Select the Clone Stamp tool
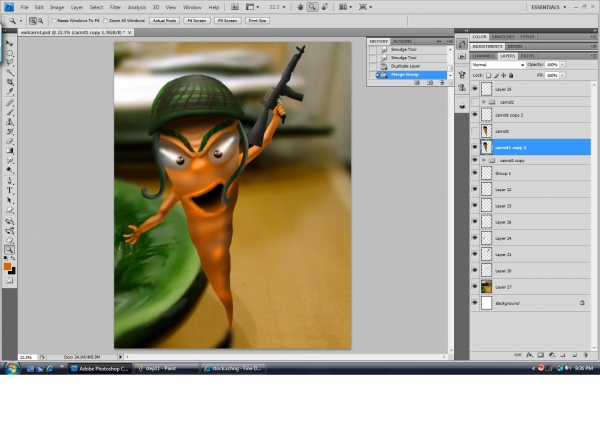The image size is (600, 438). point(10,122)
